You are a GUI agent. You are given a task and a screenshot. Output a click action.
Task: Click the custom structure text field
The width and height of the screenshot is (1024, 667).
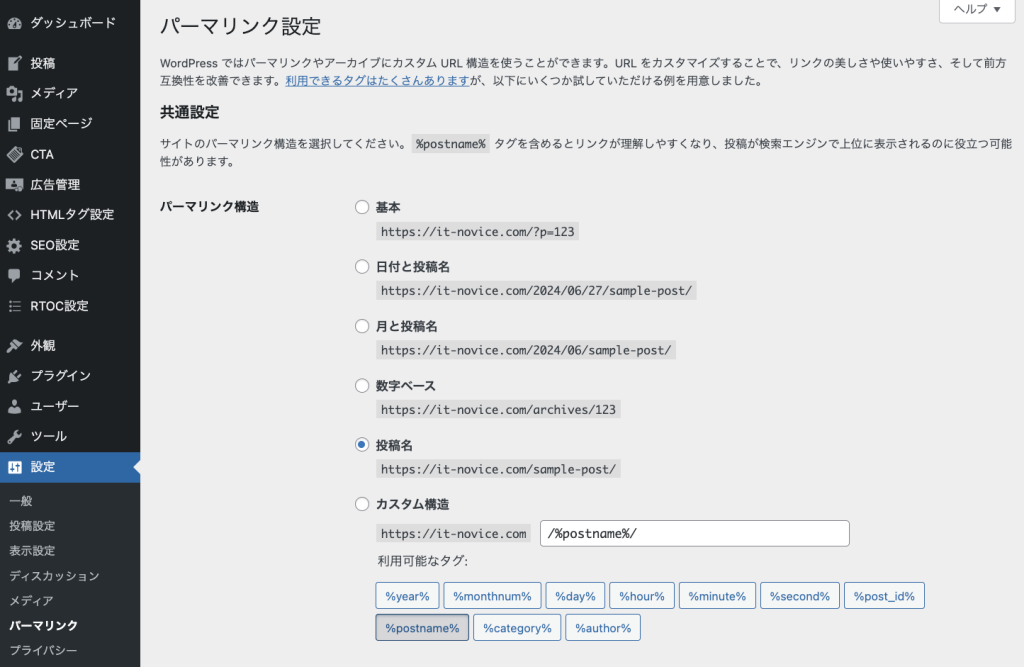pyautogui.click(x=694, y=534)
